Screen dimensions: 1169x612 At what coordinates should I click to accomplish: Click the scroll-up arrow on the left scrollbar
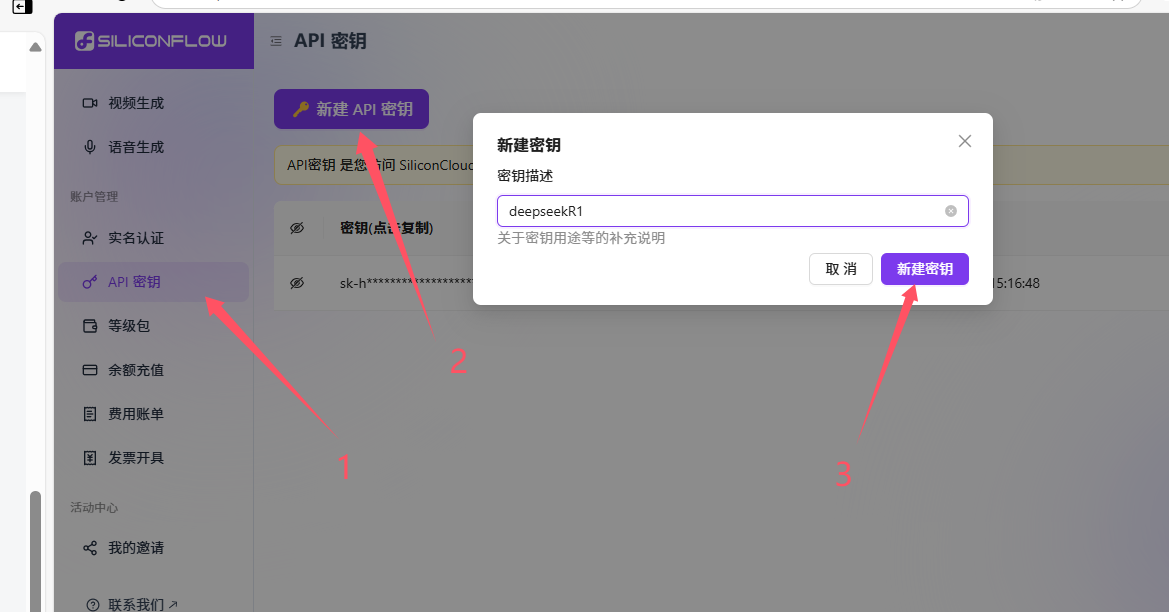tap(35, 47)
